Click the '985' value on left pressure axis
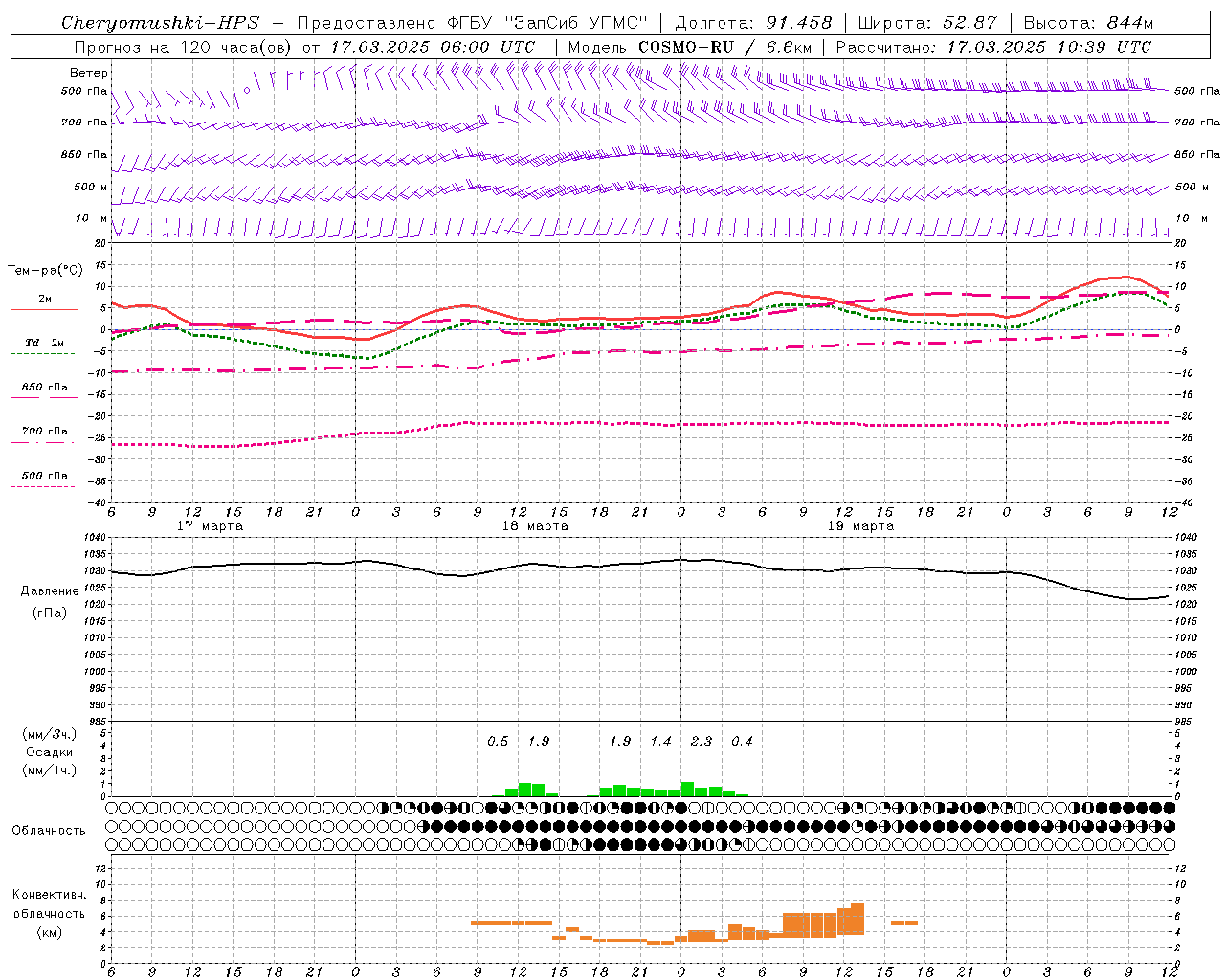 [98, 722]
